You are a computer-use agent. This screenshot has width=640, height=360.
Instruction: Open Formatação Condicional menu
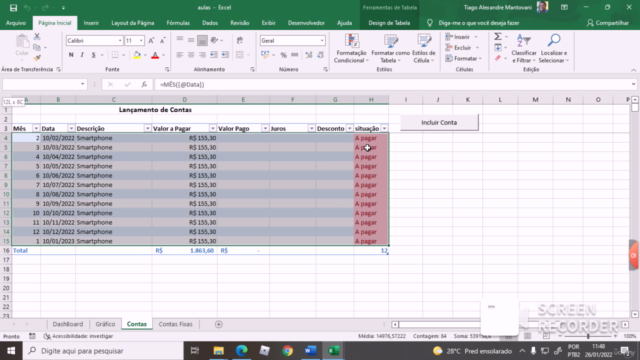point(351,49)
